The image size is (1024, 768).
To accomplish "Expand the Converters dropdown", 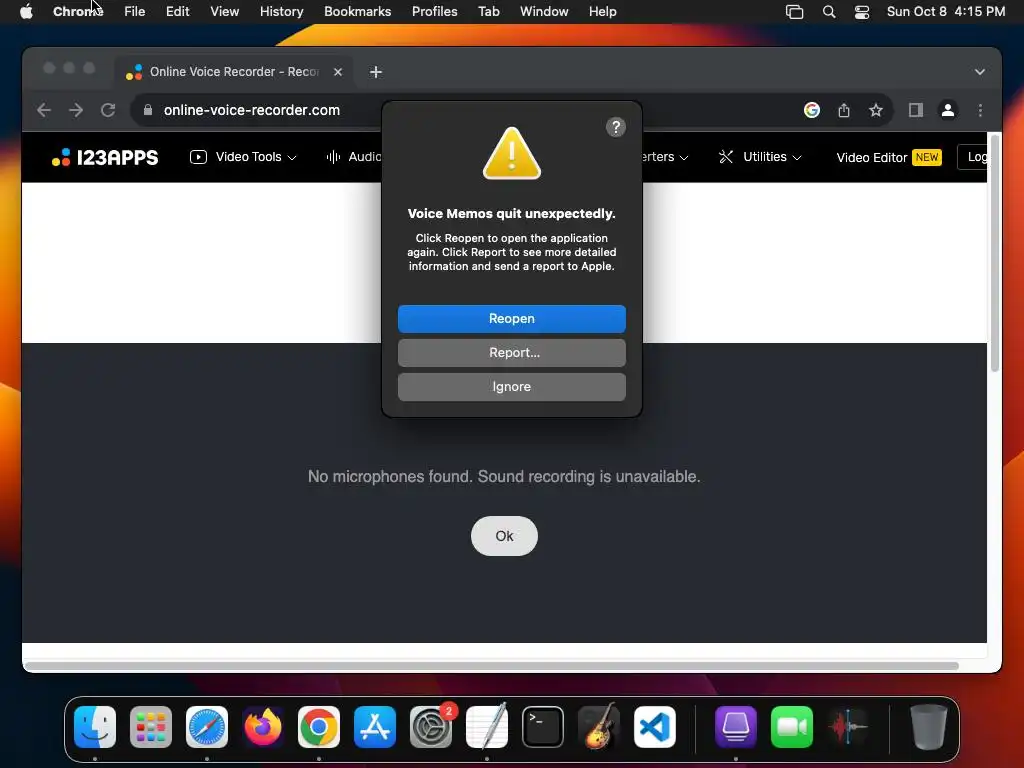I will tap(665, 157).
